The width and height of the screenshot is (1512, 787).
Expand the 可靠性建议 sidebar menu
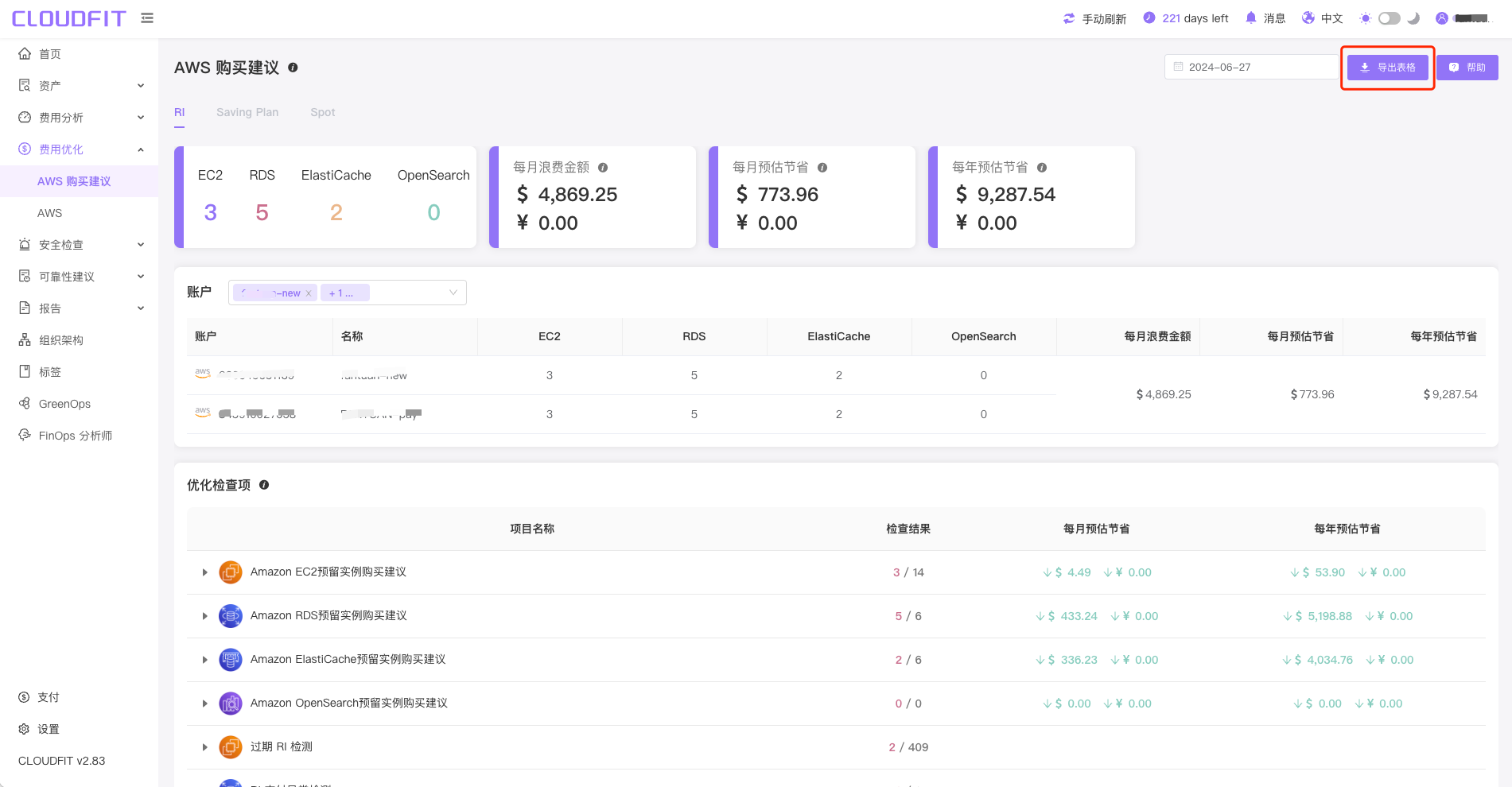(80, 277)
